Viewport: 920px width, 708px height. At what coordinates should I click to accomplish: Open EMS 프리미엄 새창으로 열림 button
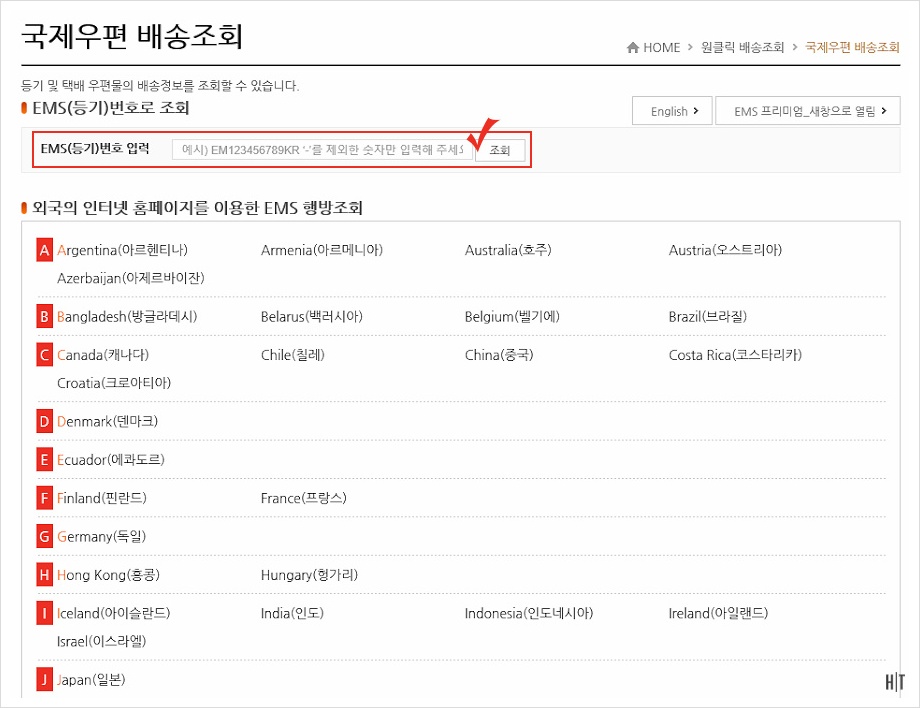pos(808,111)
